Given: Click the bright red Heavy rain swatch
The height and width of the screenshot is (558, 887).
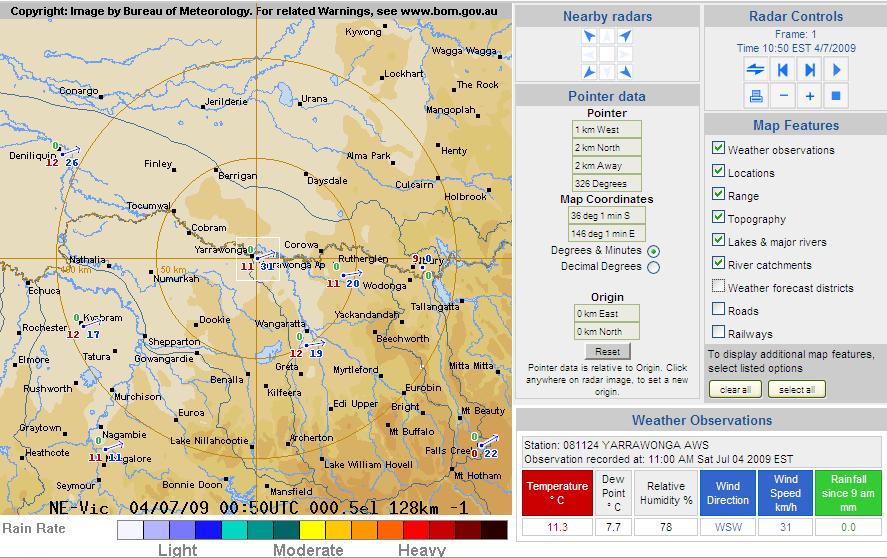Looking at the screenshot, I should coord(416,530).
